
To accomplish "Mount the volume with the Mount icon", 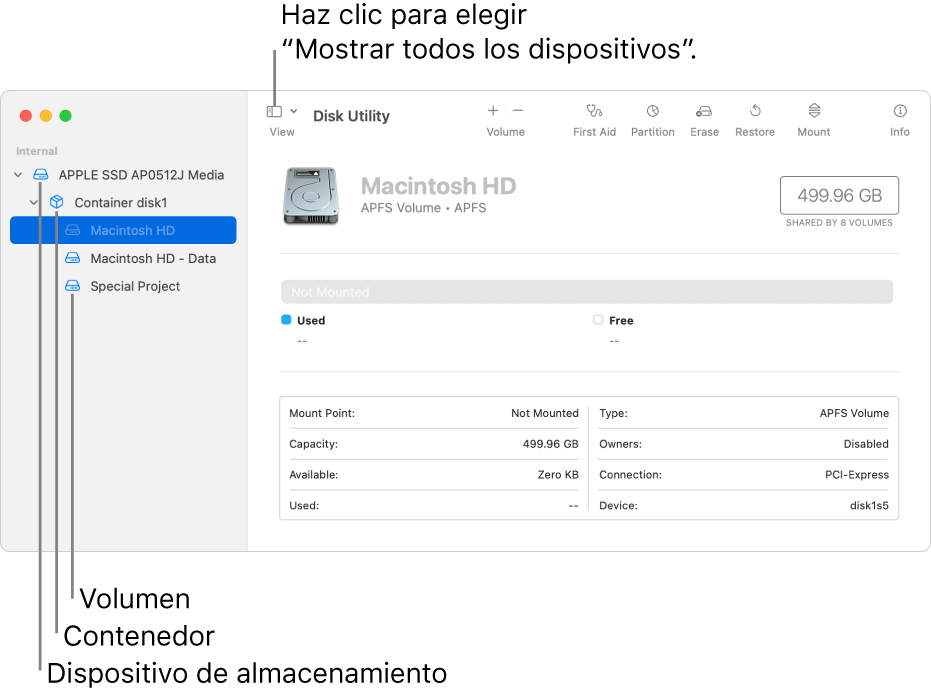I will [x=814, y=110].
